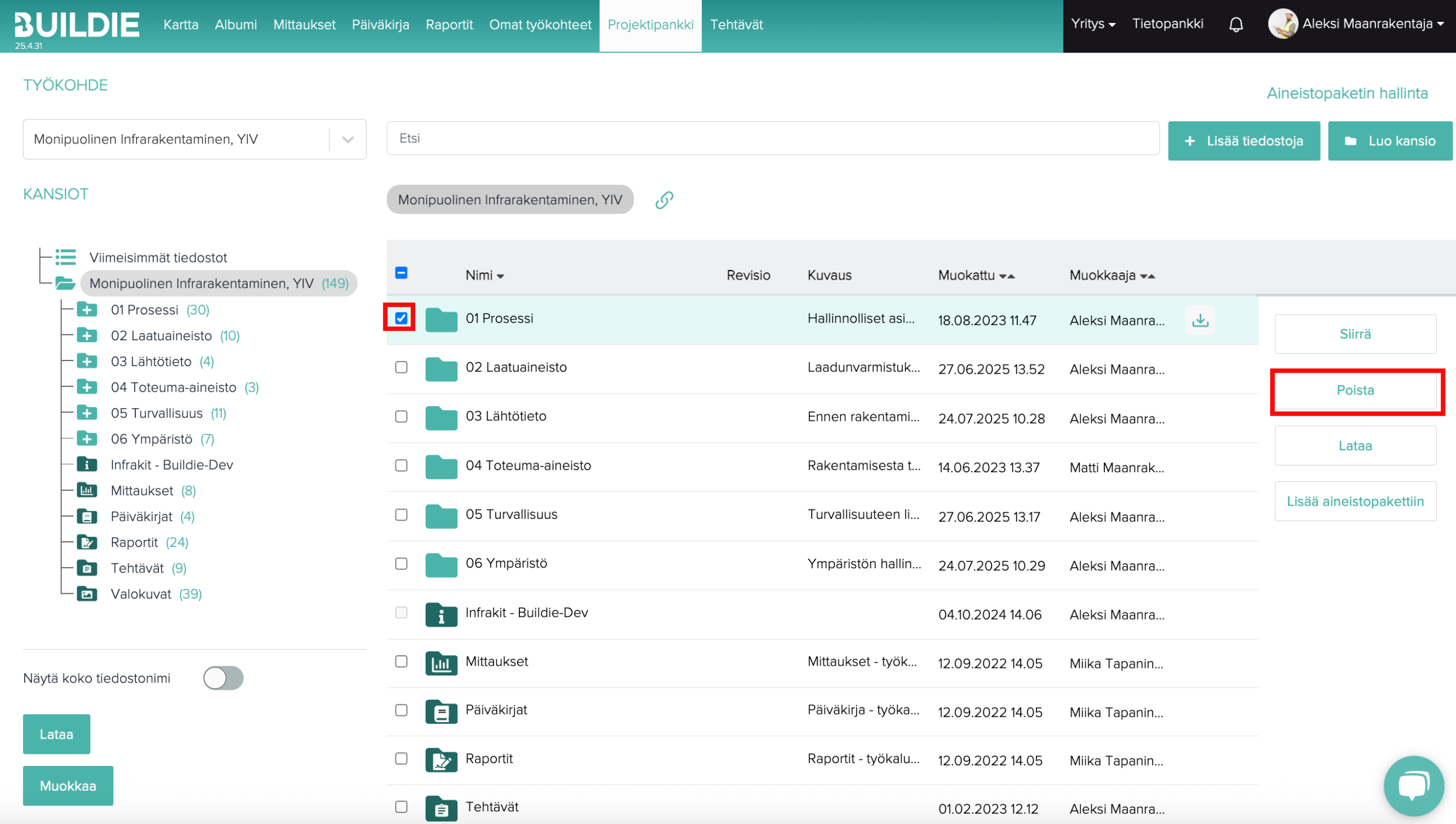
Task: Copy link icon next to project breadcrumb
Action: point(664,200)
